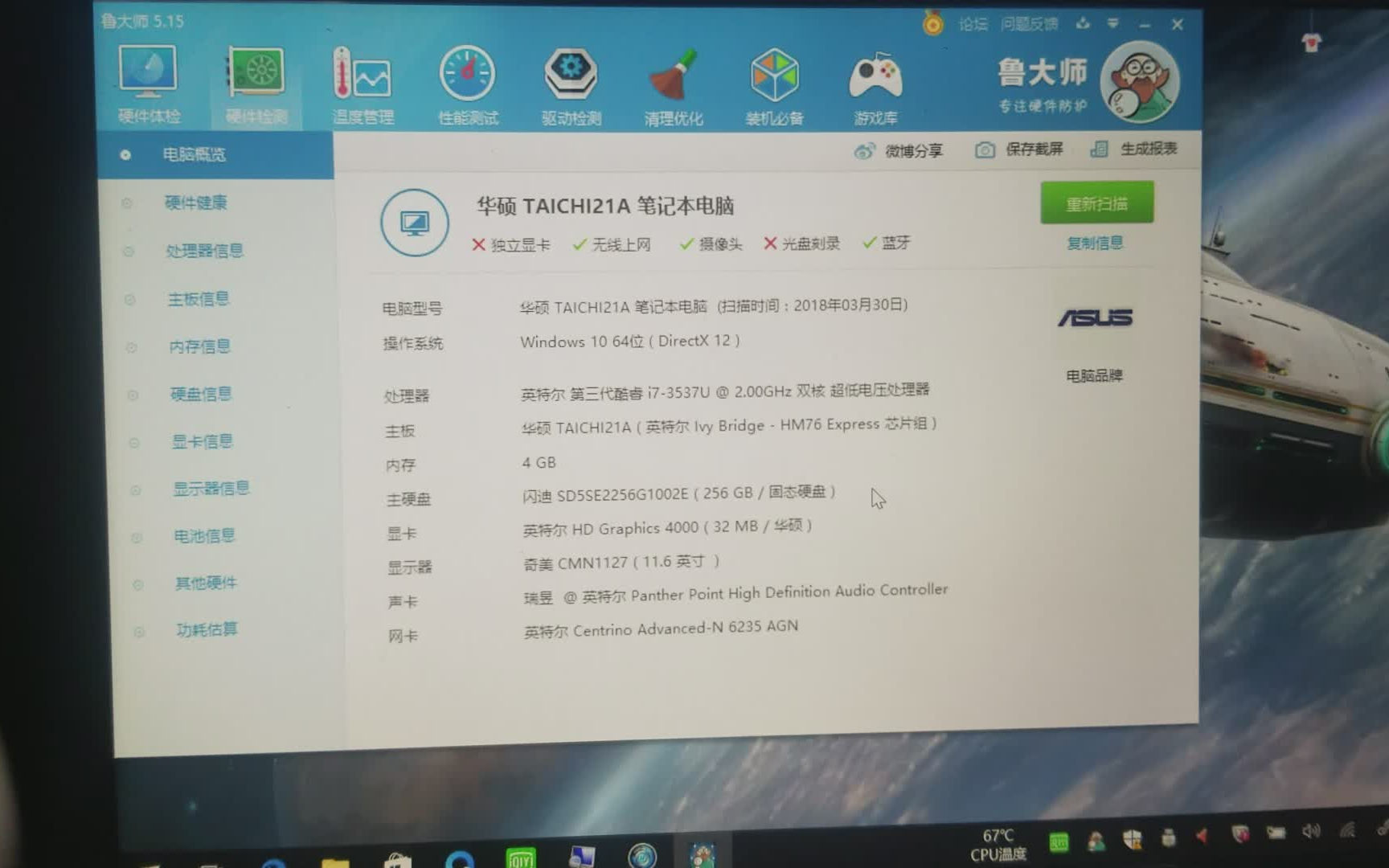Image resolution: width=1389 pixels, height=868 pixels.
Task: Click the green 重新扫描 rescan button
Action: tap(1096, 203)
